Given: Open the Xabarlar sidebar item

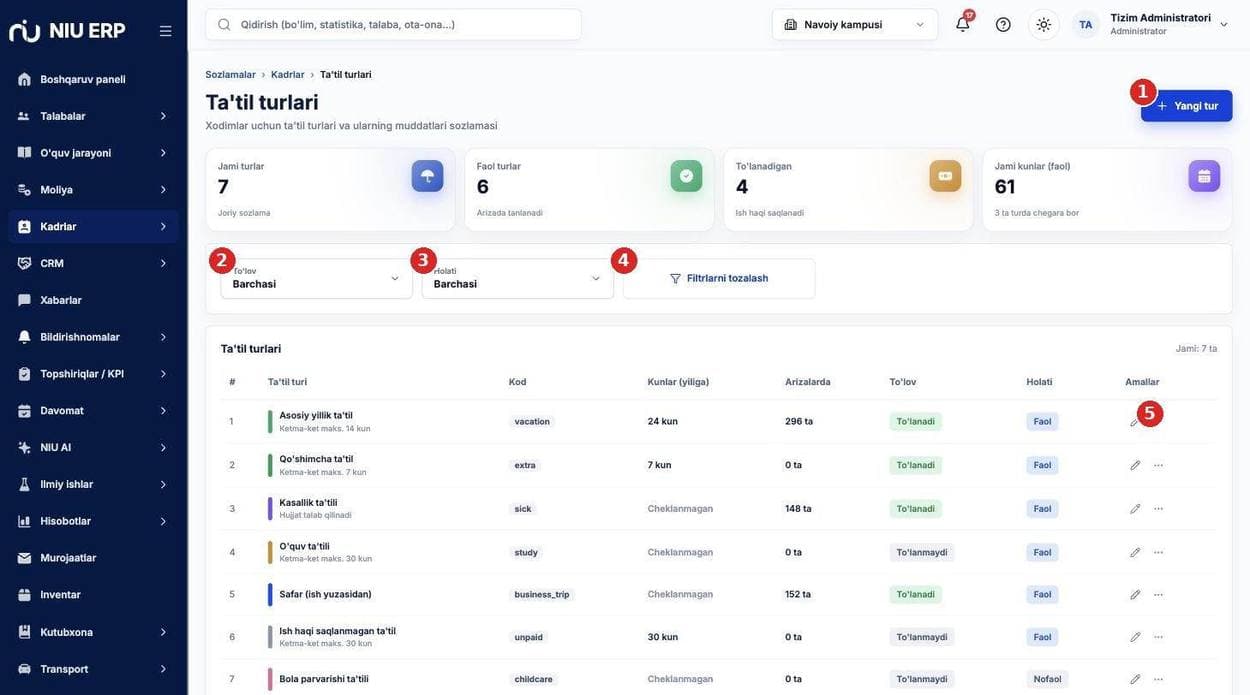Looking at the screenshot, I should tap(93, 300).
